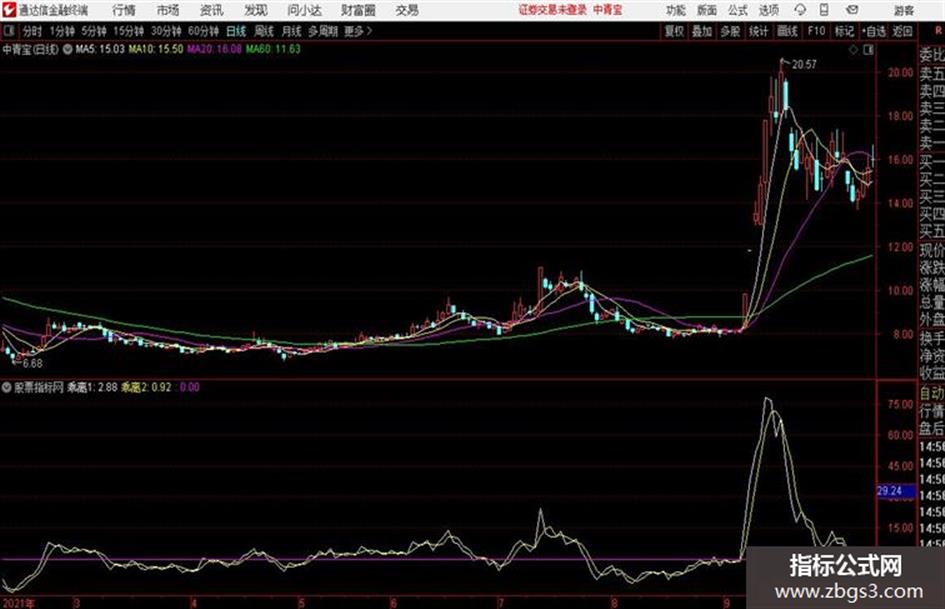Image resolution: width=945 pixels, height=609 pixels.
Task: Click the 乖离2: 0.92 indicator label
Action: tap(146, 387)
